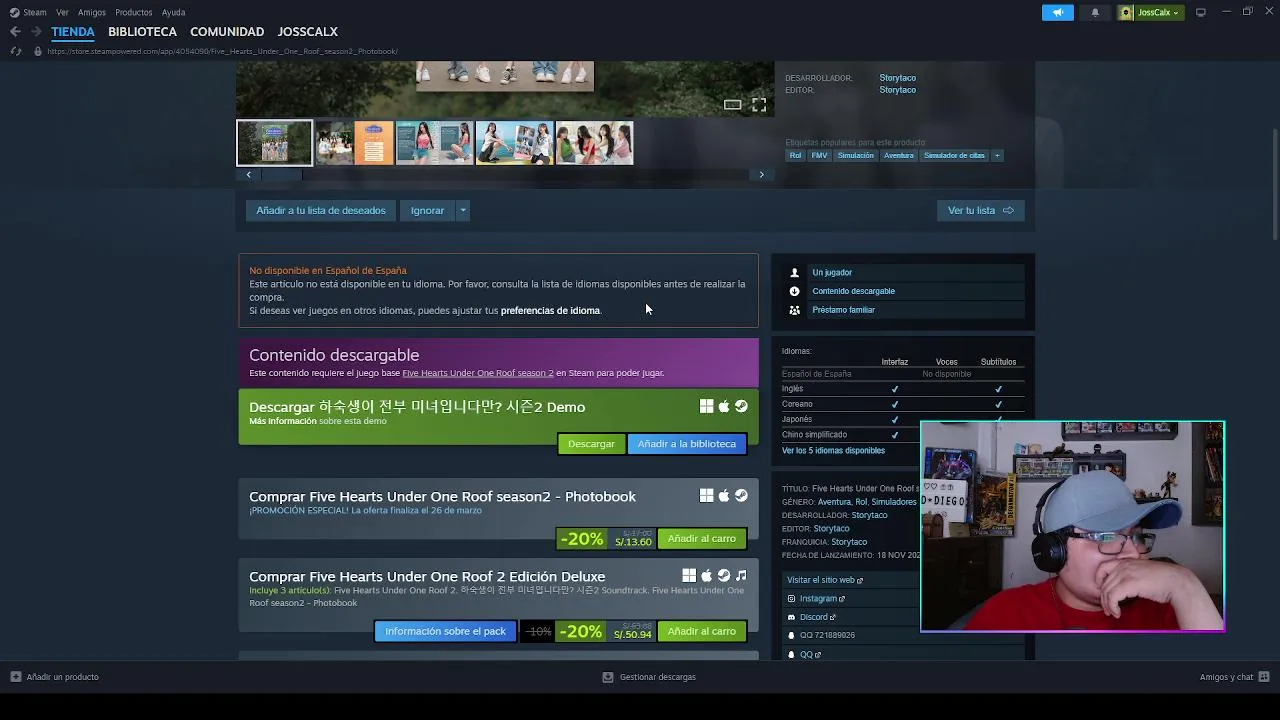The image size is (1280, 720).
Task: Click the arrow icon on Ver tu lista
Action: point(1008,210)
